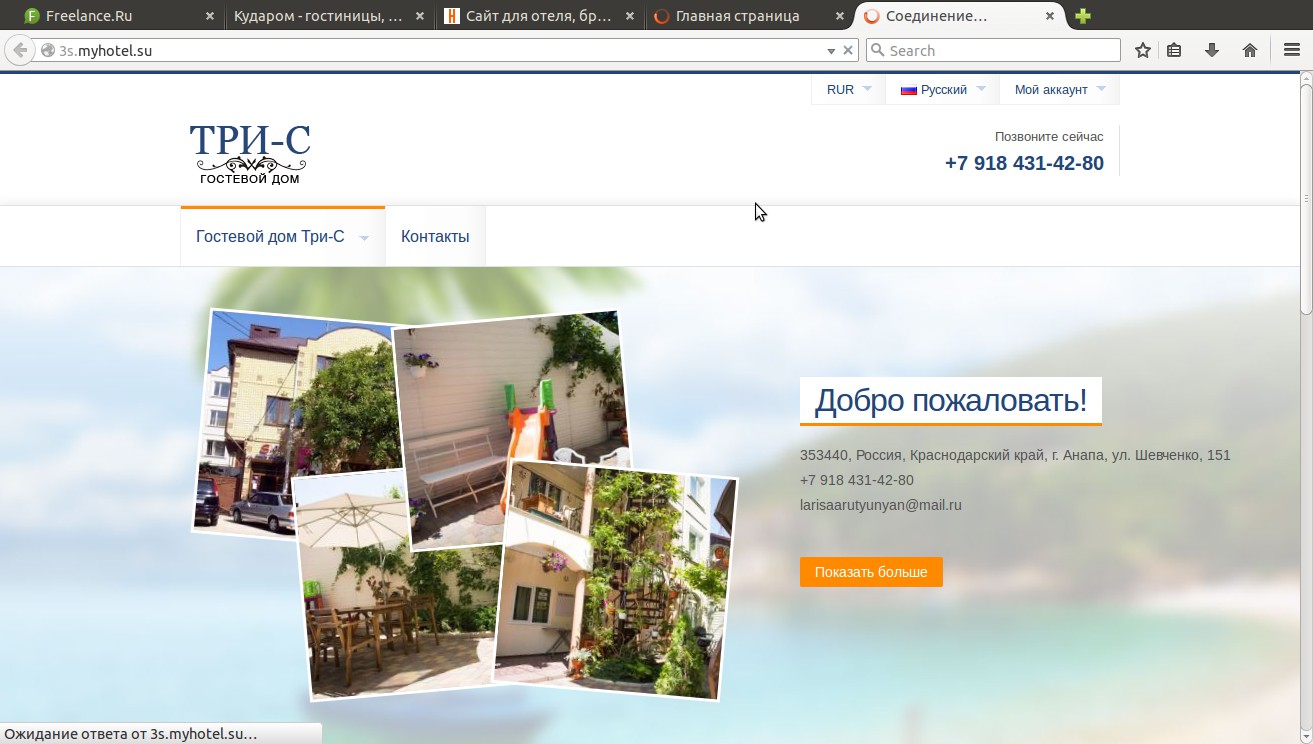Open the address bar history dropdown arrow

[831, 50]
